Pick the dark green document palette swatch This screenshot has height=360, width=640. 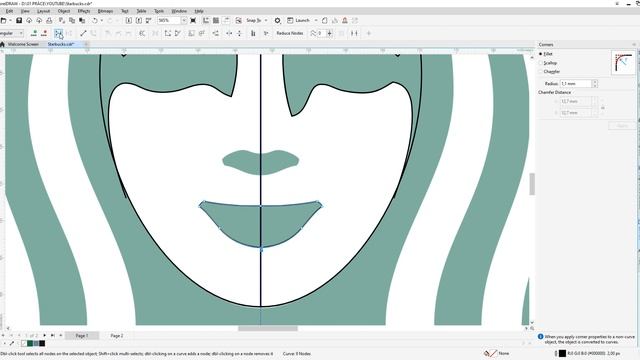30,343
